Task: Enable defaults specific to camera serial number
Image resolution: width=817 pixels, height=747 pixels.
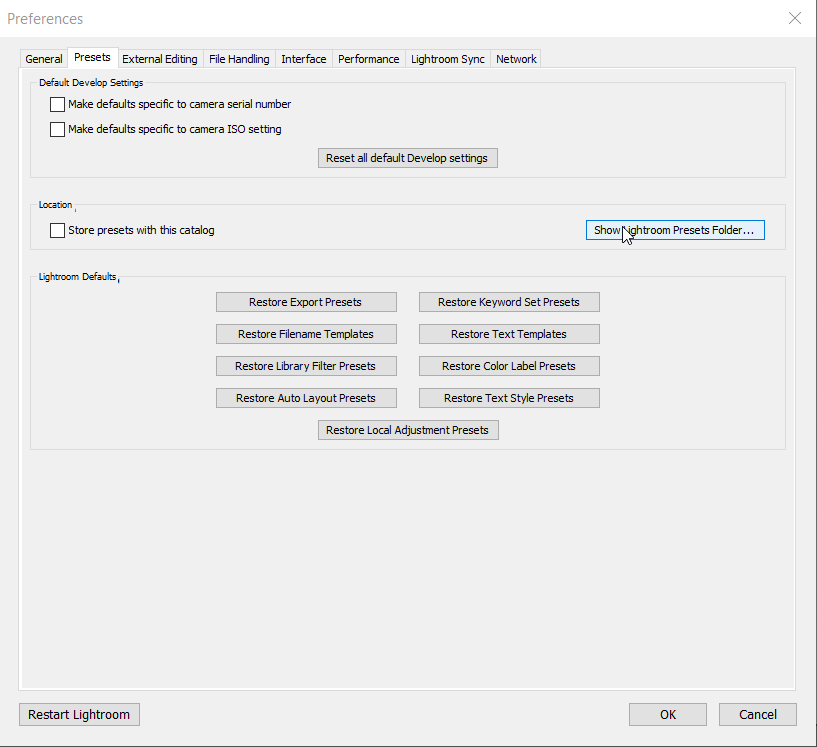Action: tap(57, 104)
